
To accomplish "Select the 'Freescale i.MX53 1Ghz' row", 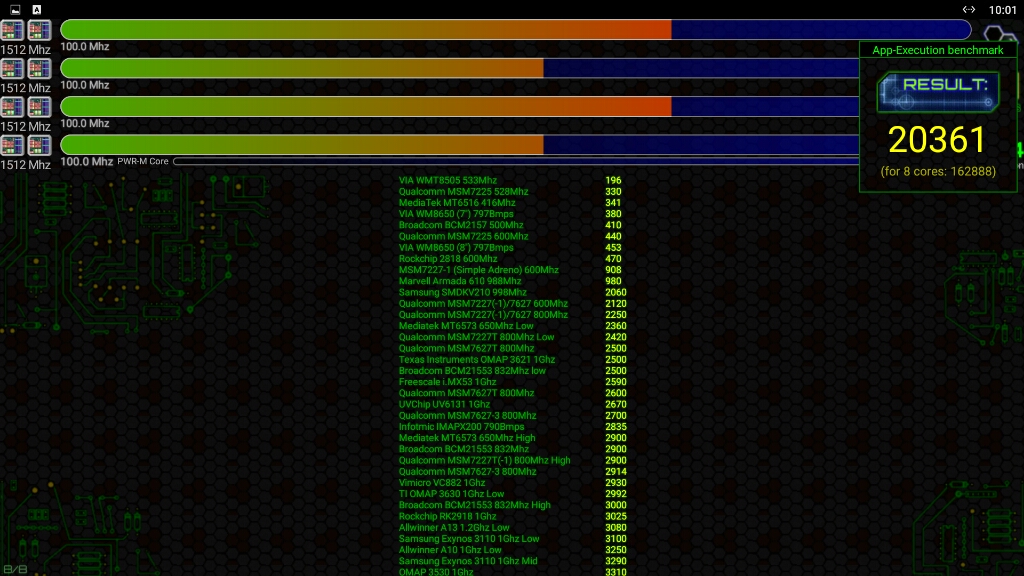I will [513, 381].
